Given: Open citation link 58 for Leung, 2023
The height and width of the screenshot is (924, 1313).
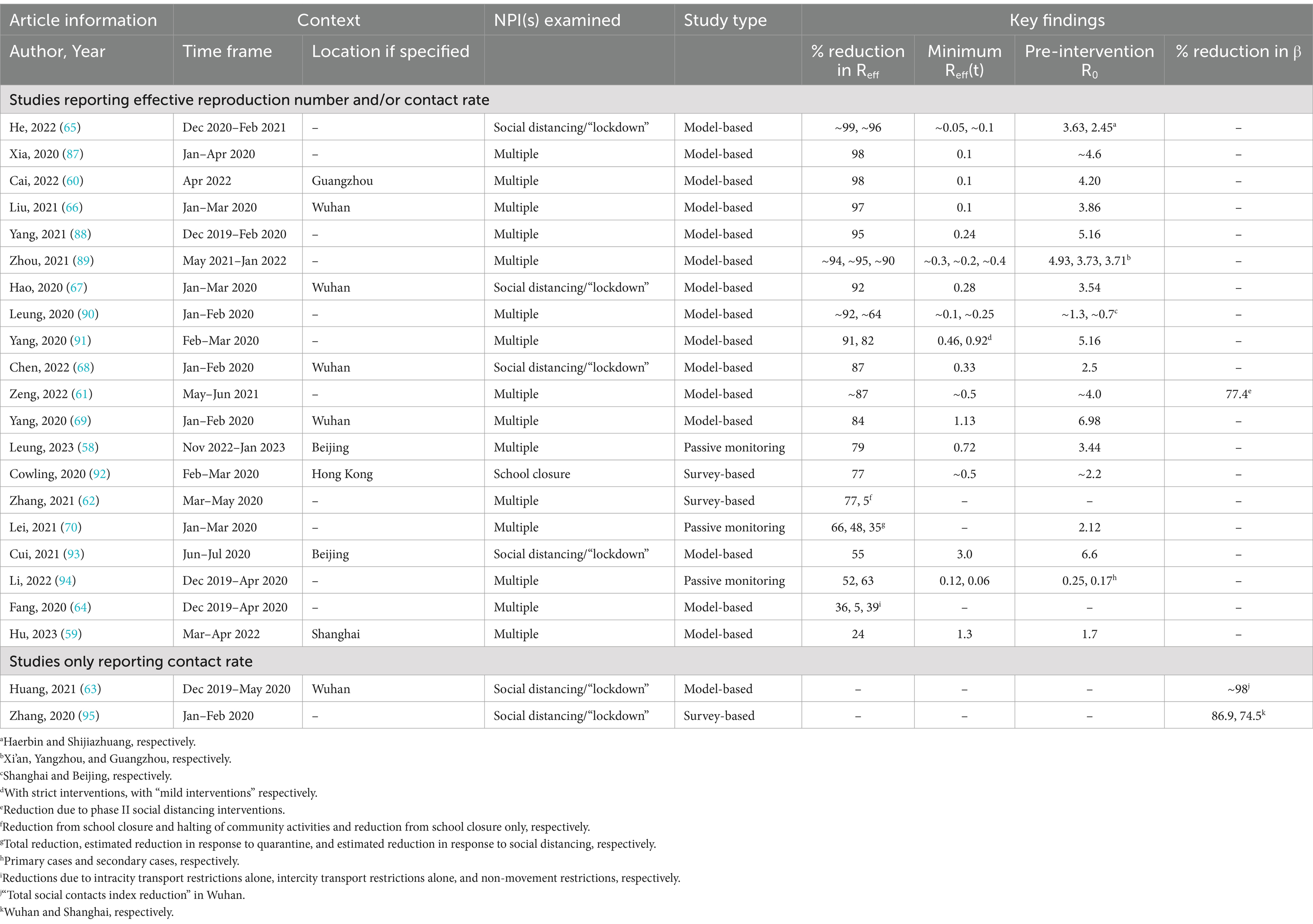Looking at the screenshot, I should (x=88, y=448).
